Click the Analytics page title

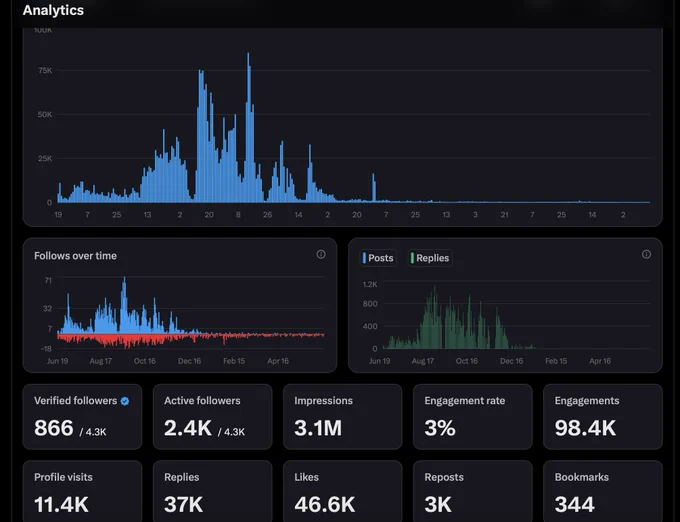click(53, 10)
